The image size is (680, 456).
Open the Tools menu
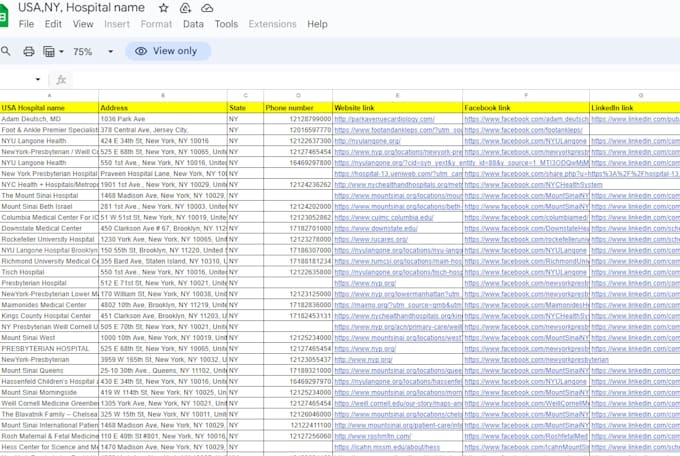click(x=226, y=24)
